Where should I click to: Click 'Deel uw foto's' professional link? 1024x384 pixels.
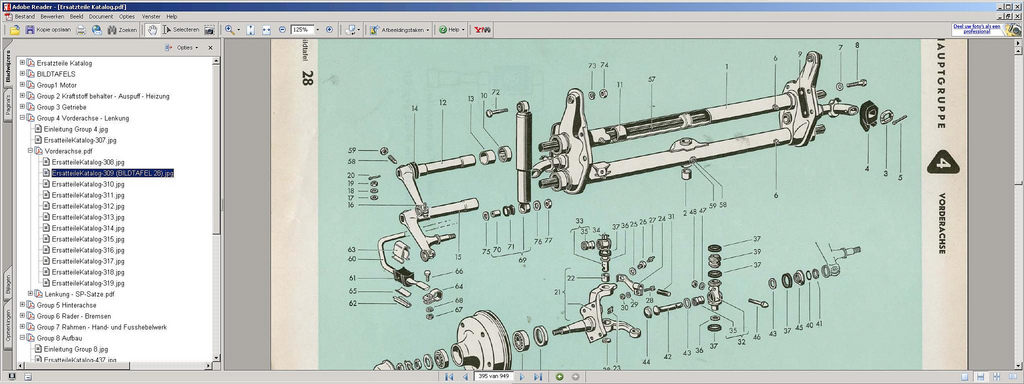[977, 29]
